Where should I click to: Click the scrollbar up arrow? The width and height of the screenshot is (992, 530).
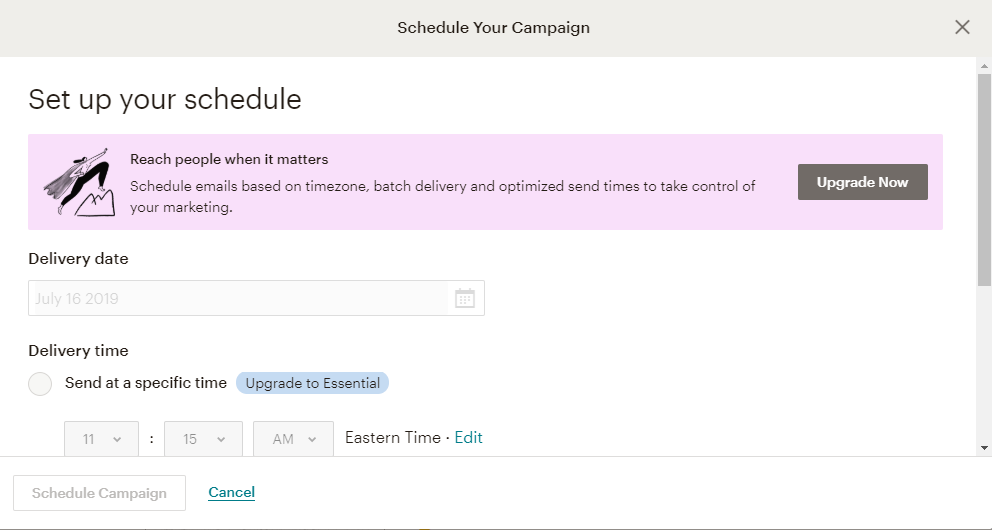(984, 65)
